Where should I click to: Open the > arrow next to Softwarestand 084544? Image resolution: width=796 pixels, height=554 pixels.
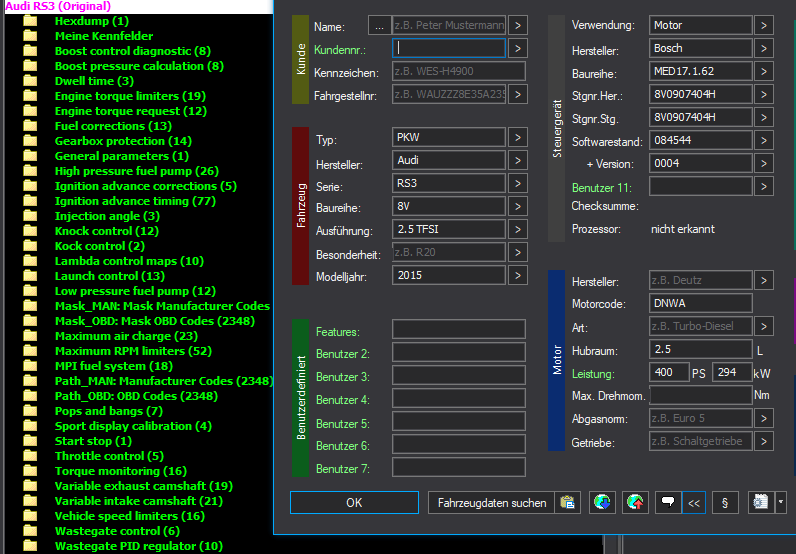coord(764,140)
